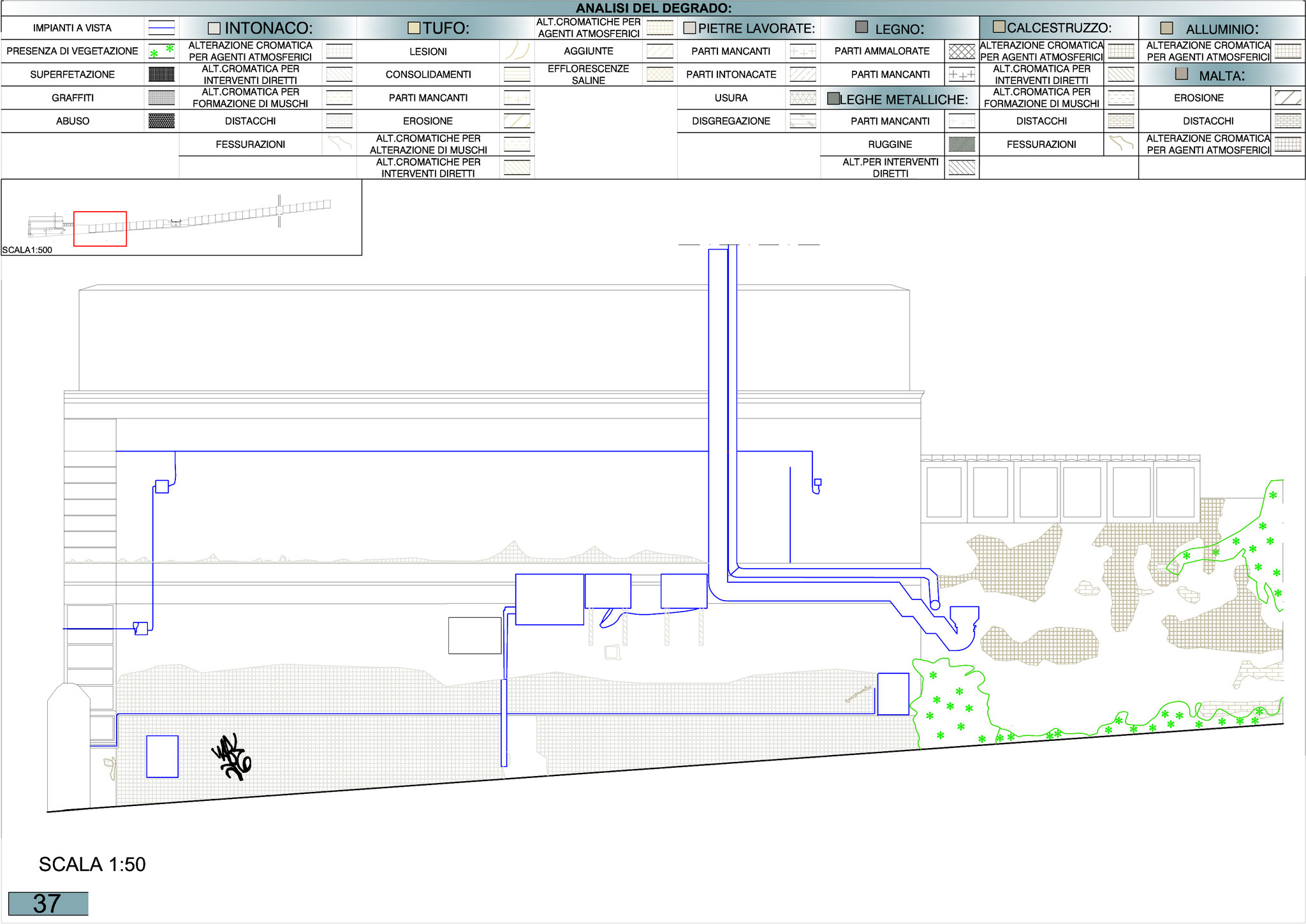Click the SCALA 1:50 label
This screenshot has height=924, width=1306.
(92, 864)
